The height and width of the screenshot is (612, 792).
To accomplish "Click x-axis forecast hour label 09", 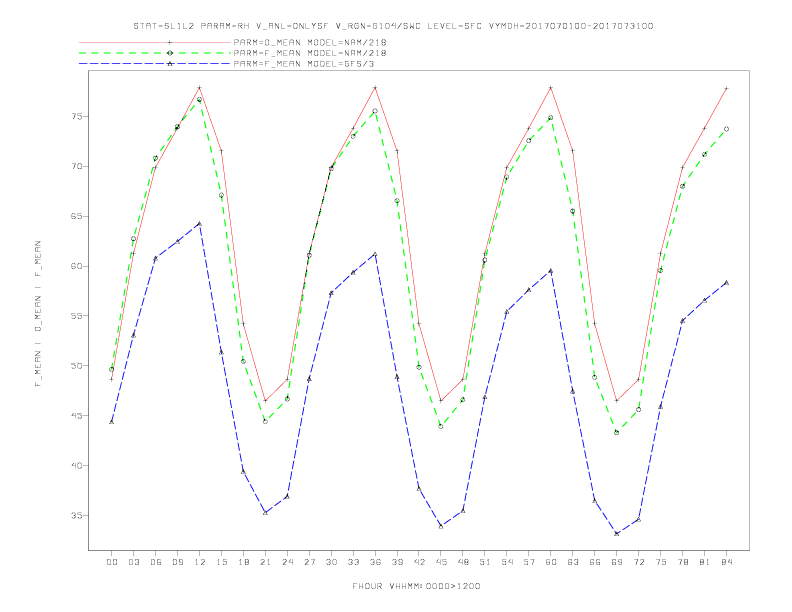I will point(177,562).
